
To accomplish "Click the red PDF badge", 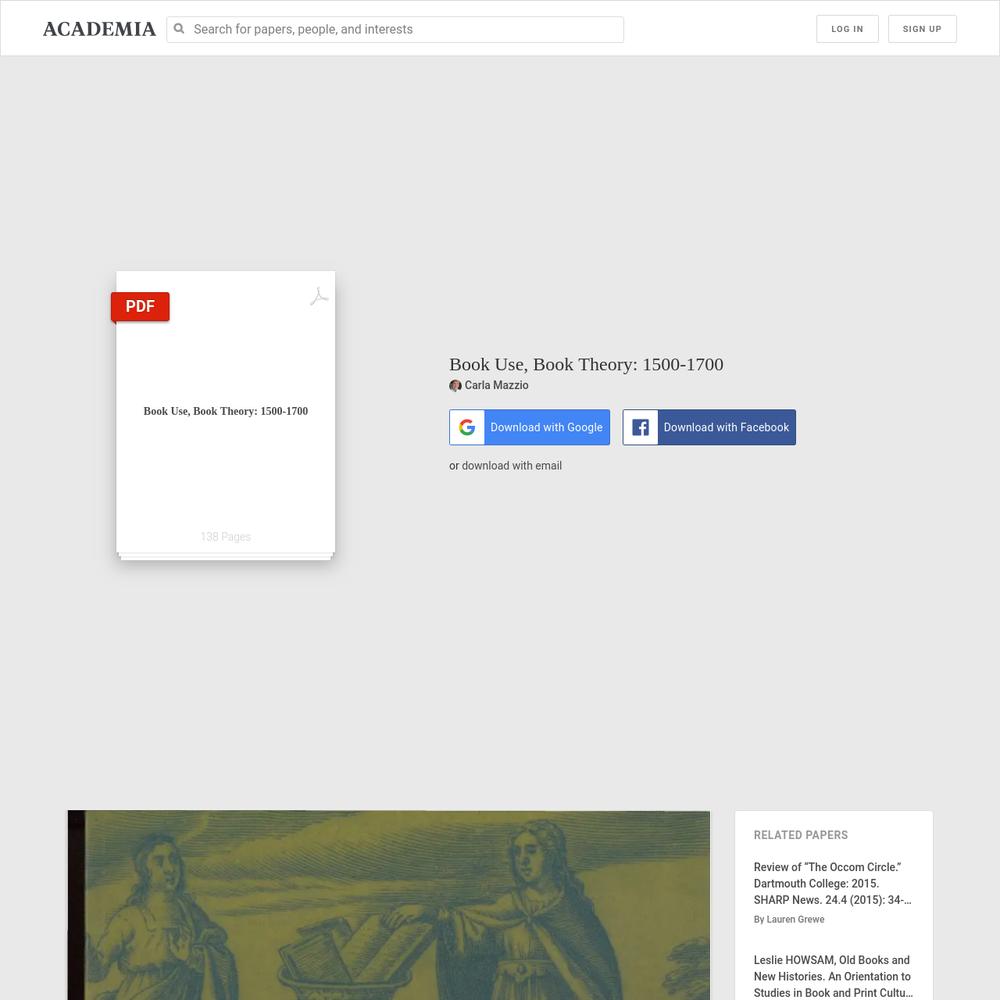I will tap(140, 307).
